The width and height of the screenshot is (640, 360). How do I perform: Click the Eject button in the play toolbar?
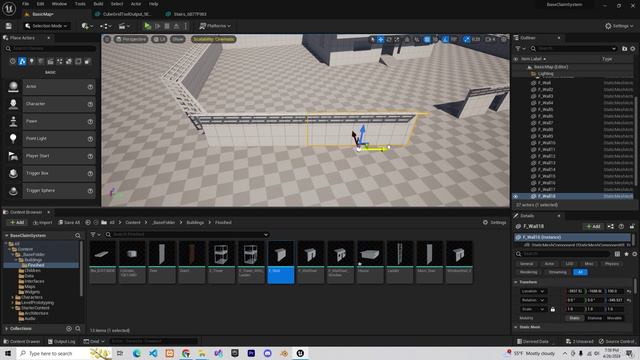(176, 26)
